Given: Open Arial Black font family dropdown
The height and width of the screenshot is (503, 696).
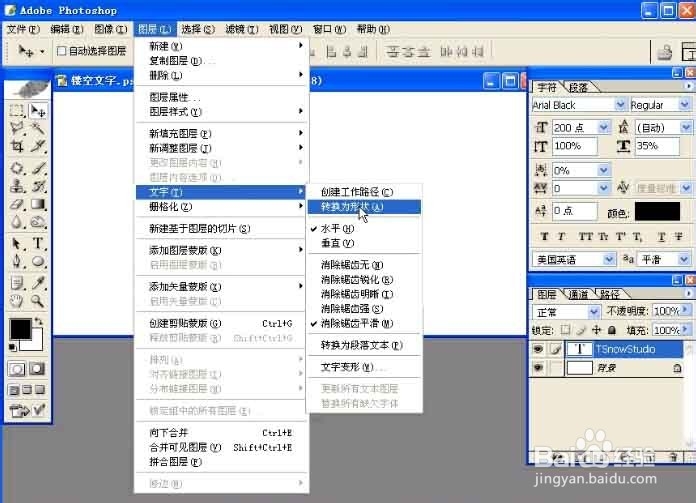Looking at the screenshot, I should 620,105.
